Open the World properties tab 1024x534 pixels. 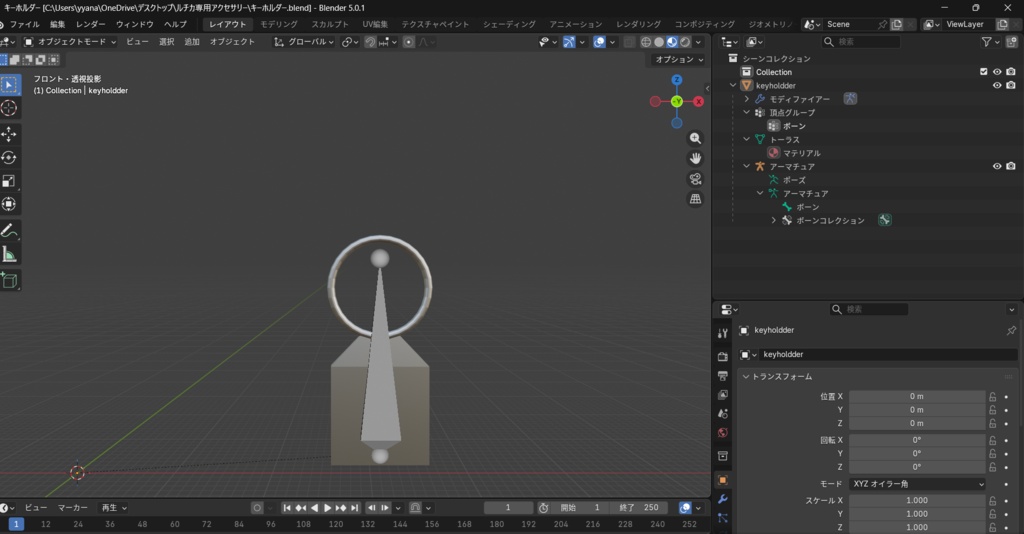[722, 433]
